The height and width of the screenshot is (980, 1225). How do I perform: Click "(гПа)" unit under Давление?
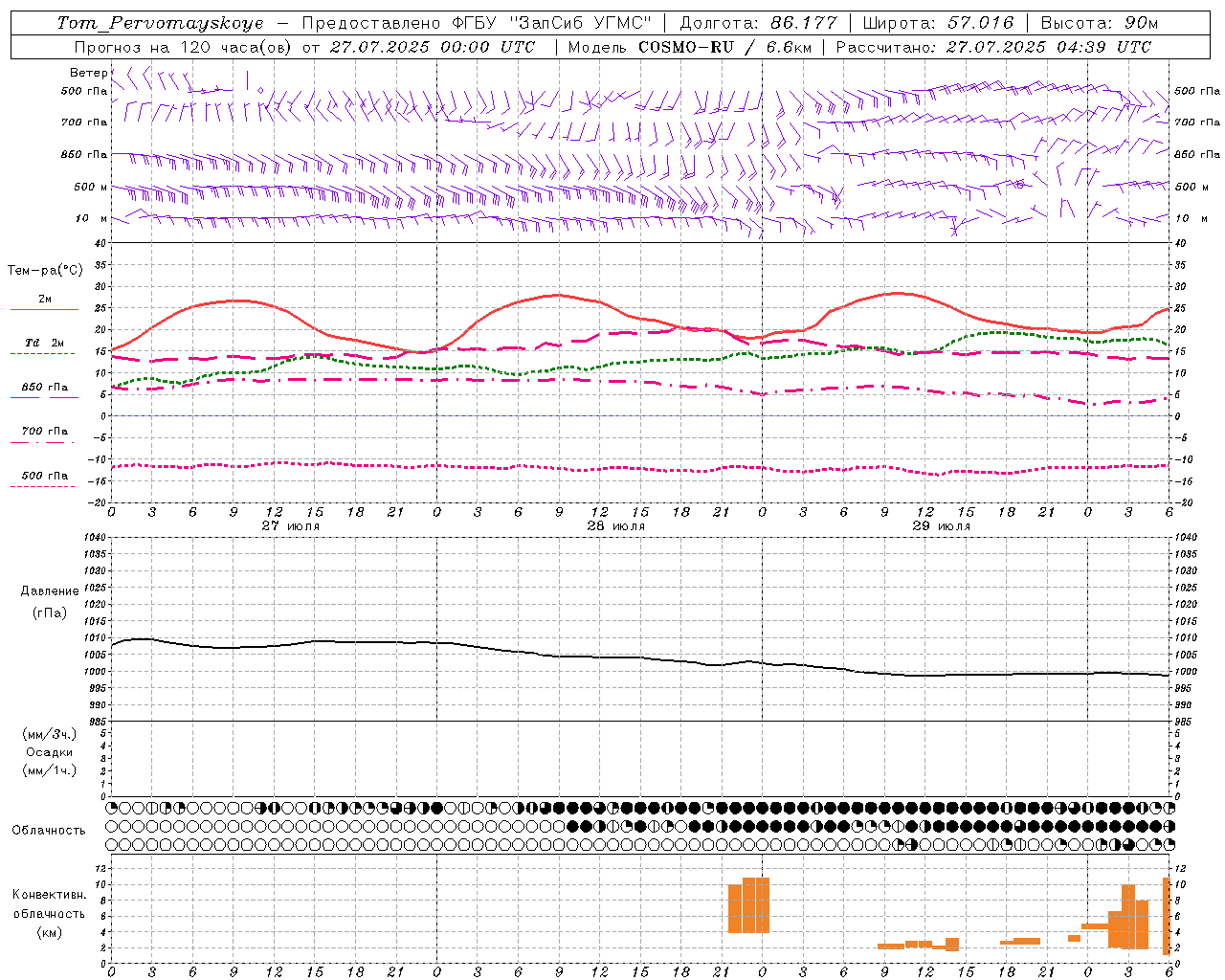pyautogui.click(x=50, y=612)
